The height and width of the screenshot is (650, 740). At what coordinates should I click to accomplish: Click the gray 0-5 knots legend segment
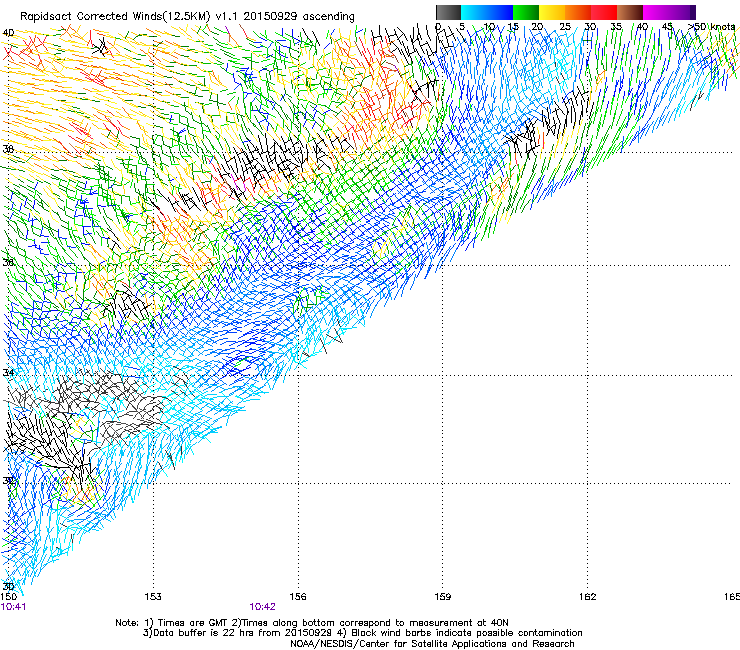pyautogui.click(x=448, y=12)
